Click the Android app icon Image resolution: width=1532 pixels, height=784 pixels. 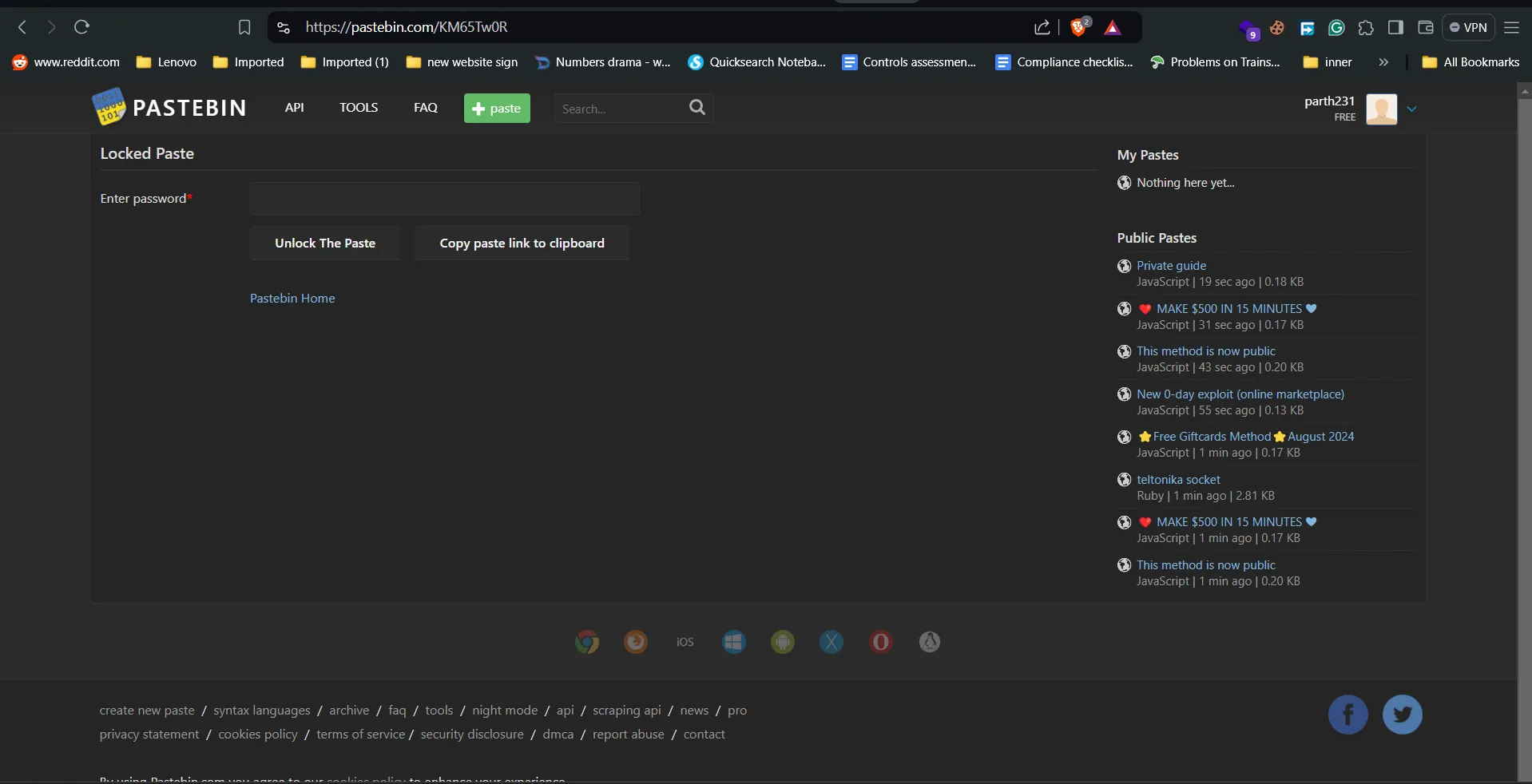783,642
